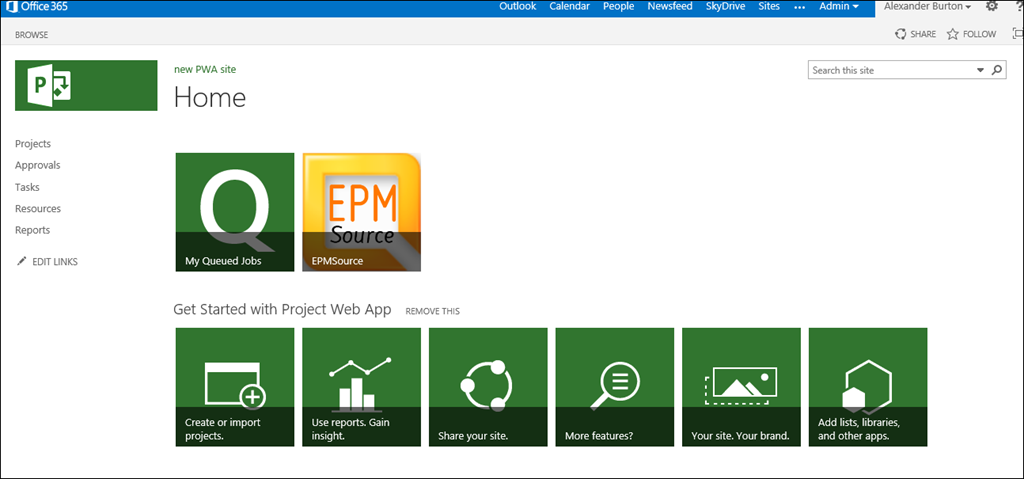Viewport: 1024px width, 479px height.
Task: Click the search magnifier icon
Action: coord(997,70)
